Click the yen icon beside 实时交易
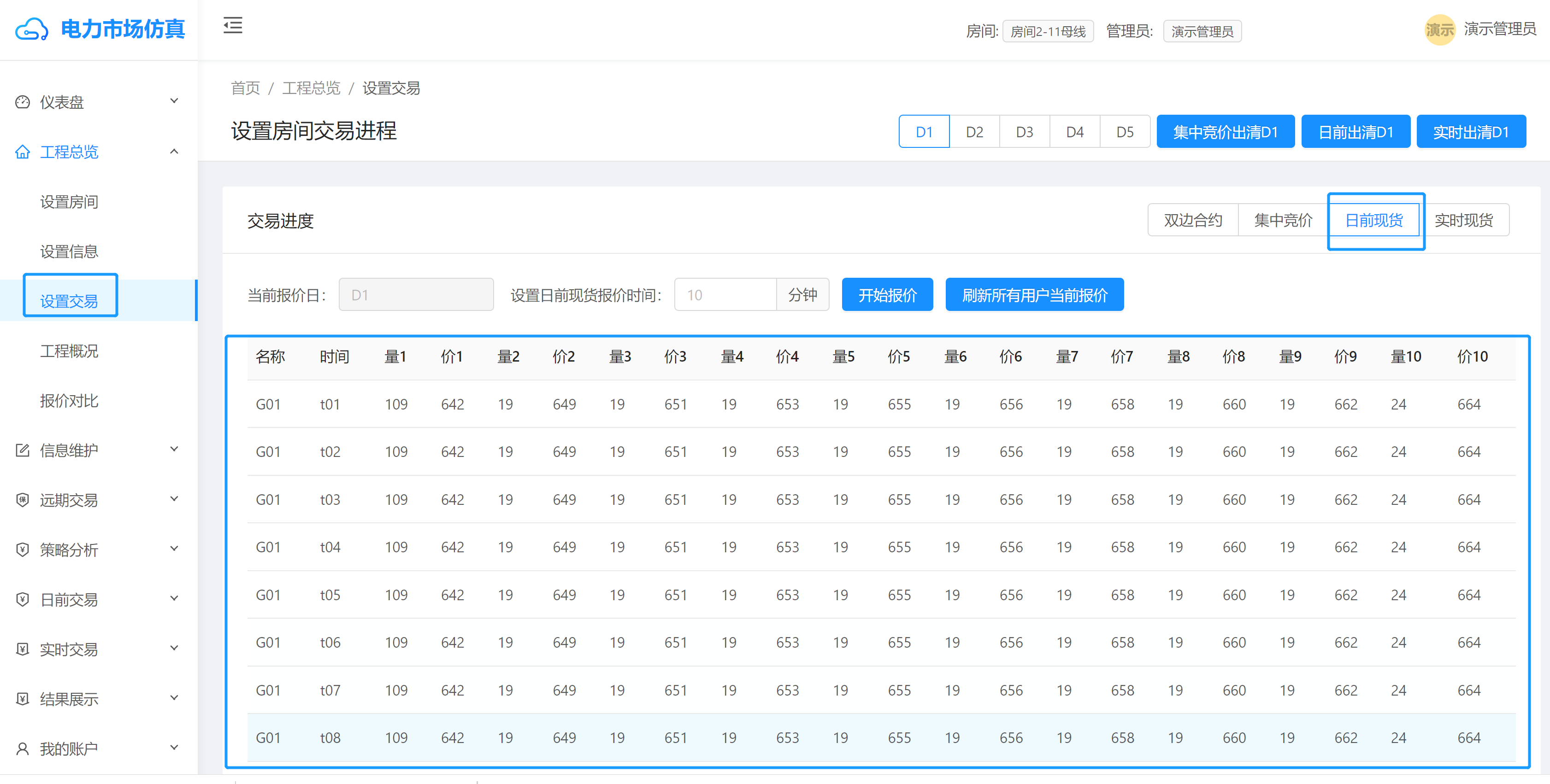Image resolution: width=1550 pixels, height=784 pixels. pos(22,649)
